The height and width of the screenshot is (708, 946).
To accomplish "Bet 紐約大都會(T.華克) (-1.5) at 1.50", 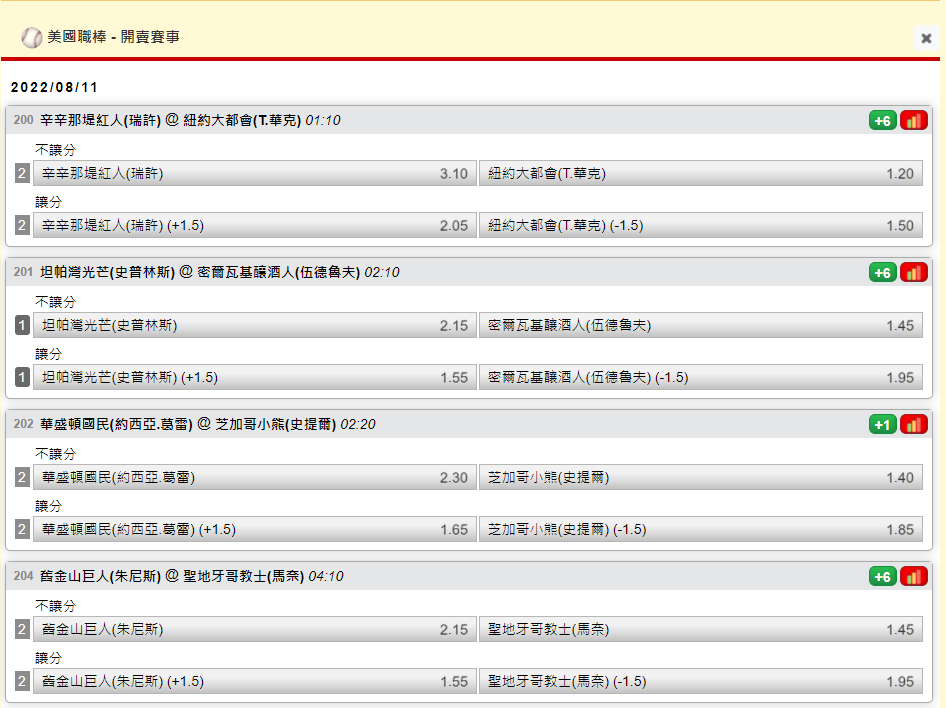I will pos(700,226).
